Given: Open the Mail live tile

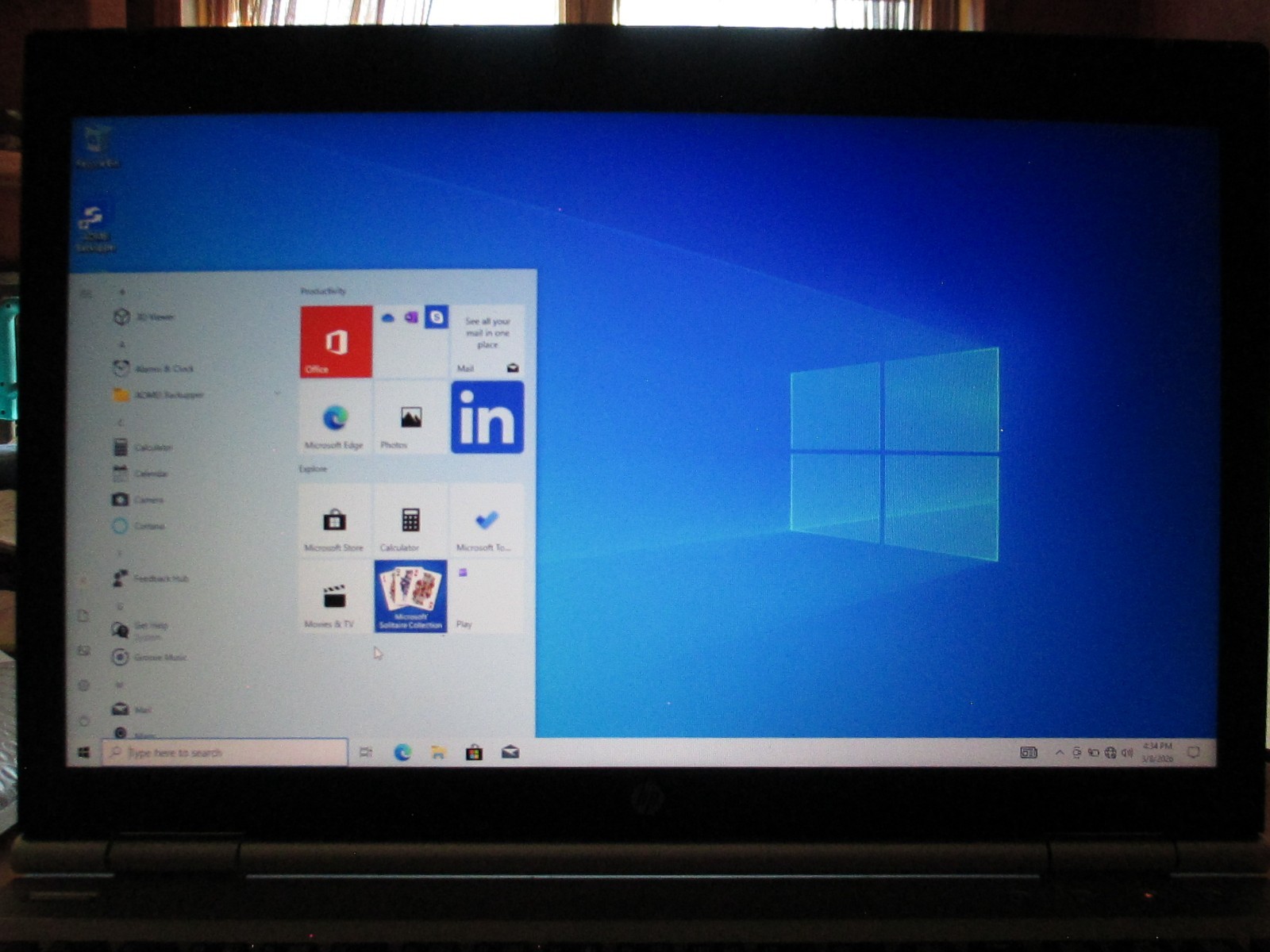Looking at the screenshot, I should (487, 341).
